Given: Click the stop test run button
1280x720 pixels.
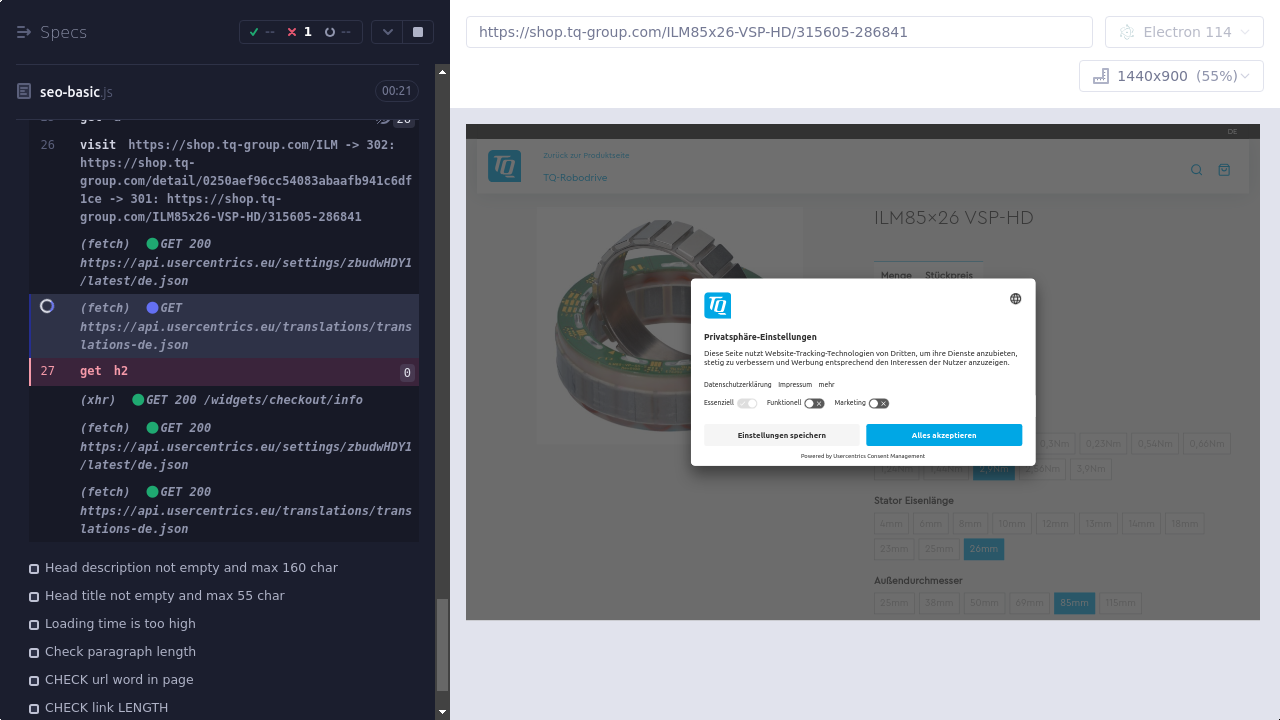Looking at the screenshot, I should [418, 32].
